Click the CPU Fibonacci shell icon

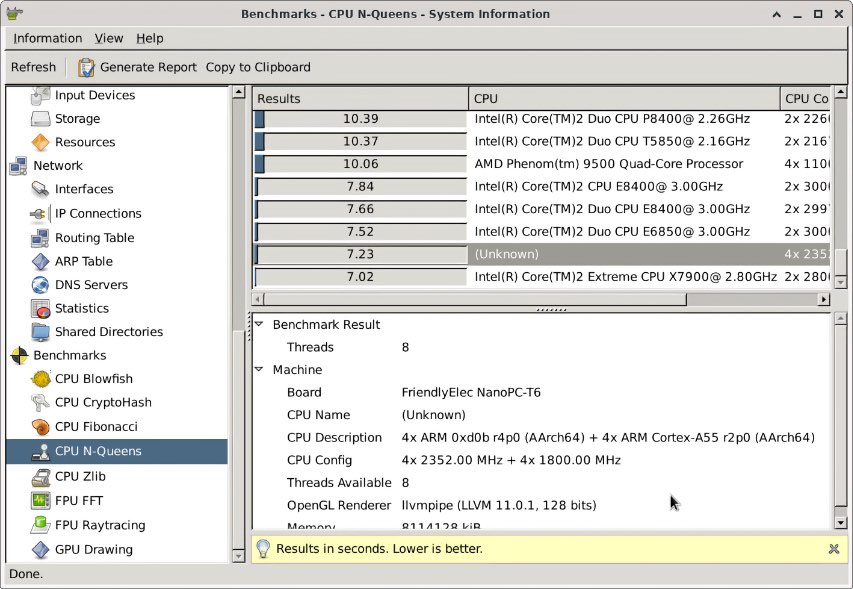41,427
